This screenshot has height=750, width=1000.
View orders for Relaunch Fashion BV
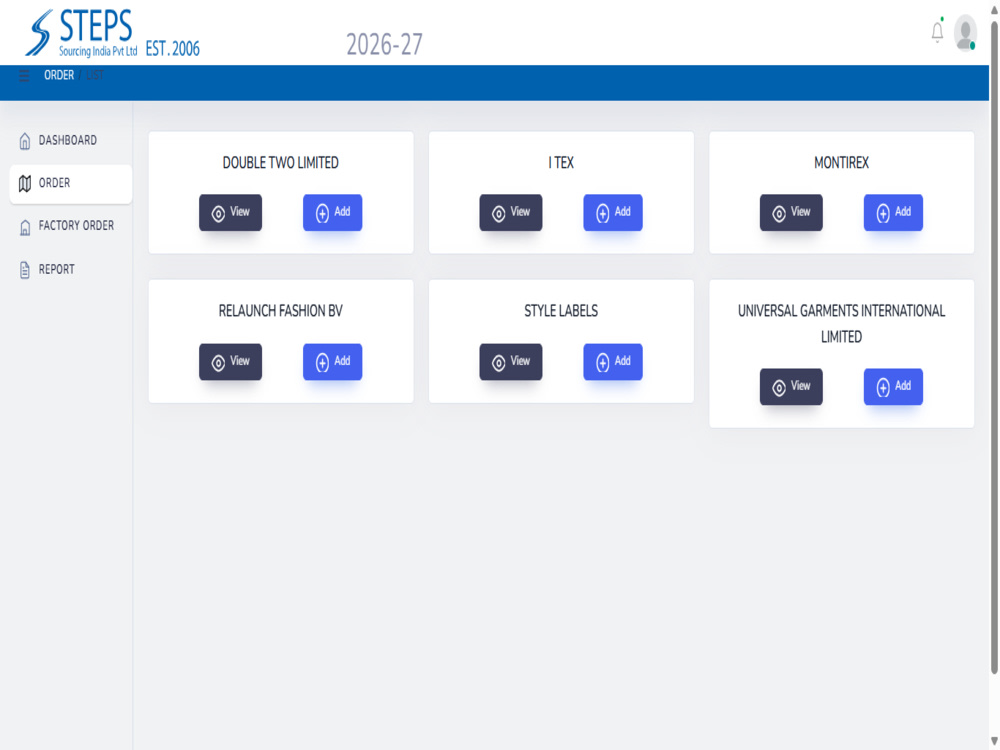tap(230, 362)
